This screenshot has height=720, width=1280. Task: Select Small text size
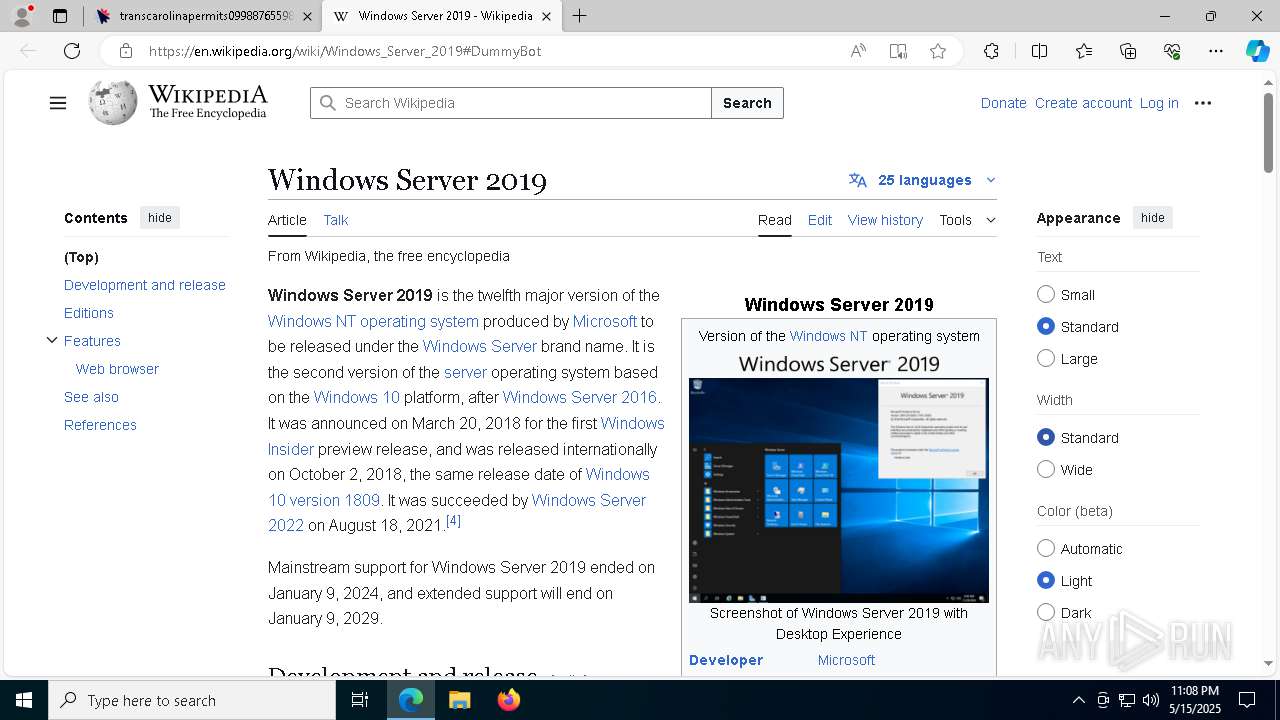point(1046,294)
